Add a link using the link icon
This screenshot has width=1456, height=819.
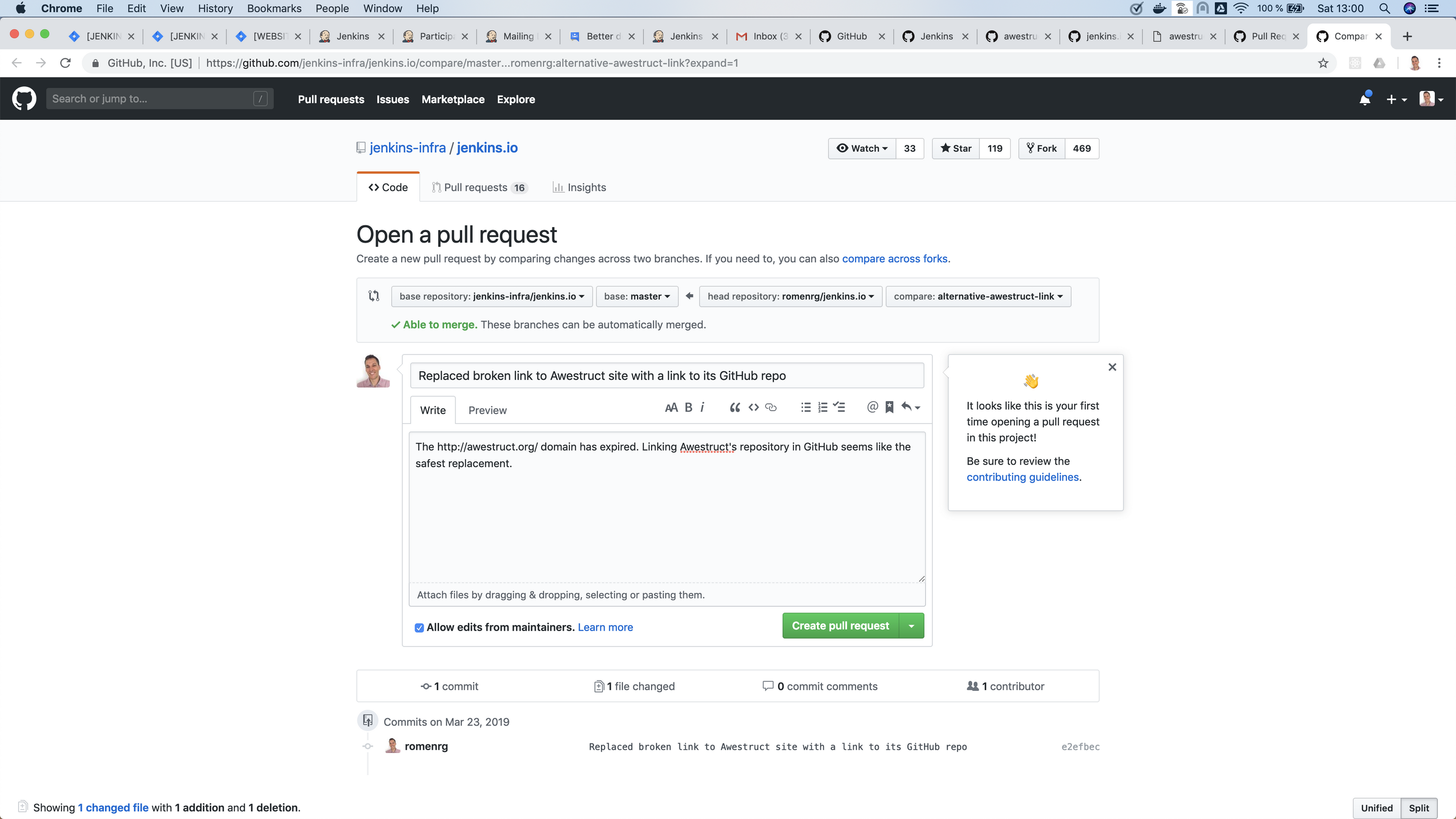pos(770,407)
